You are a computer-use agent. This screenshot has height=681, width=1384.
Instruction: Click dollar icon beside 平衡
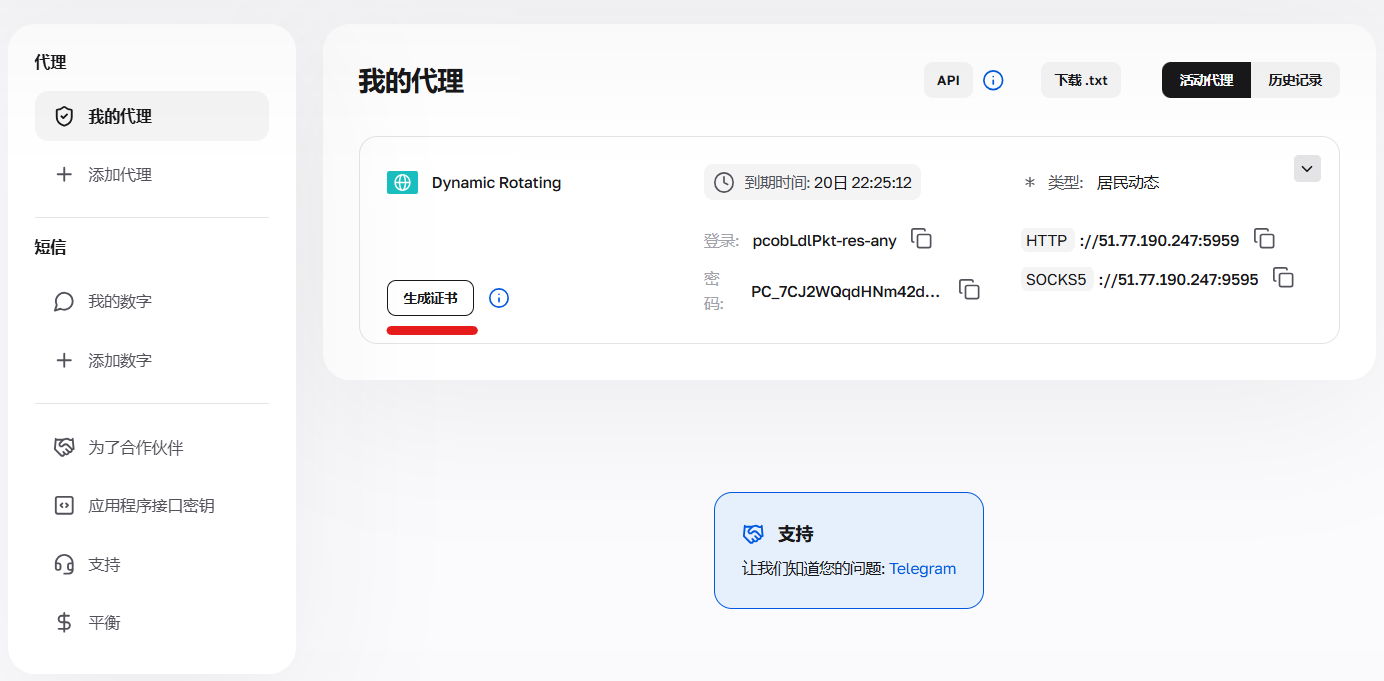pos(64,622)
